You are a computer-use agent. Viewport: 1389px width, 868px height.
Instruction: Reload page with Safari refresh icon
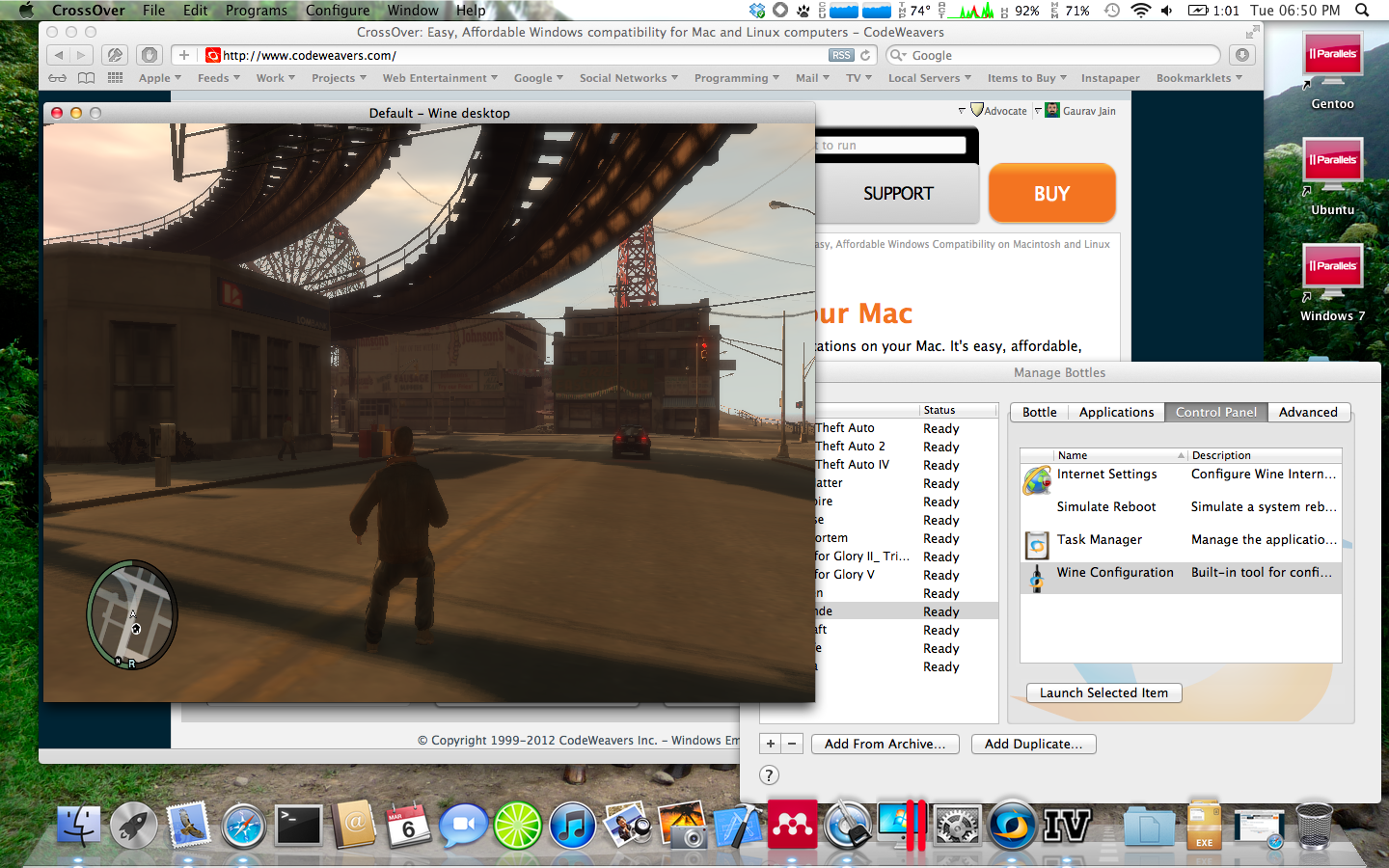866,55
